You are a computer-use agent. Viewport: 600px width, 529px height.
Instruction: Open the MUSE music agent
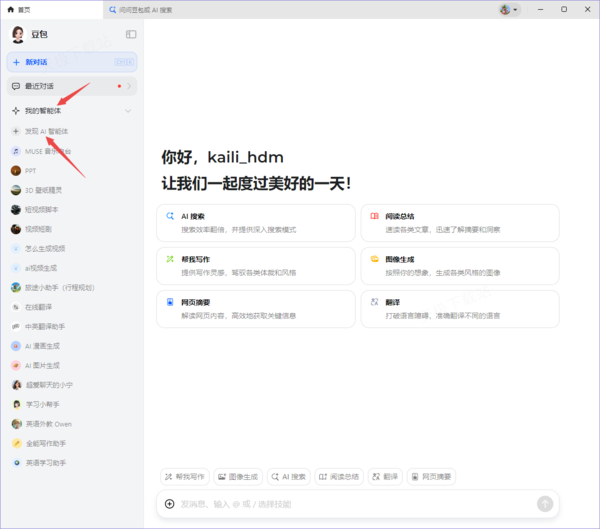point(46,150)
